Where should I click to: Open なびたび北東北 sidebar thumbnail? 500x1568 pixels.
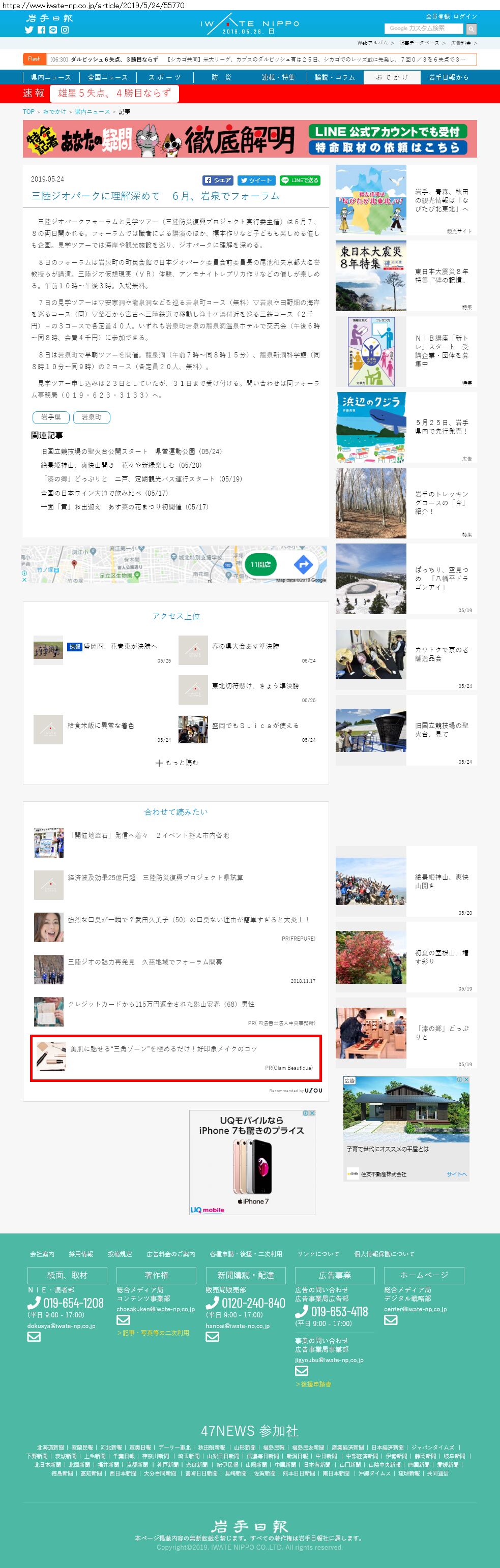tap(371, 200)
